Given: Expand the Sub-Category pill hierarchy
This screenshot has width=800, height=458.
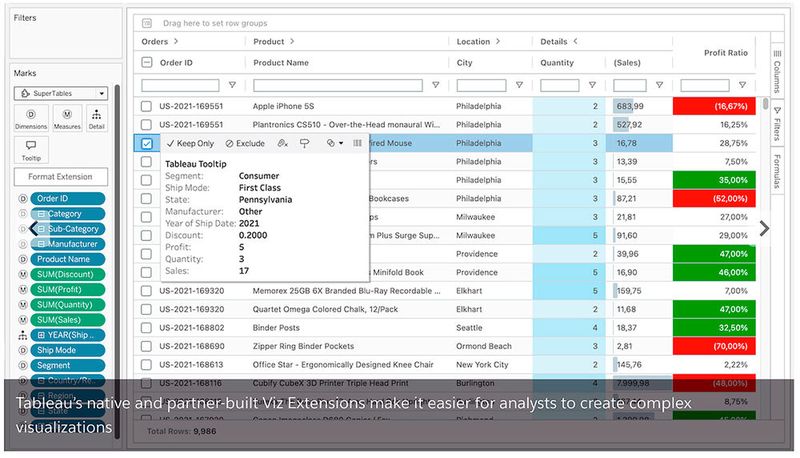Looking at the screenshot, I should [x=41, y=229].
